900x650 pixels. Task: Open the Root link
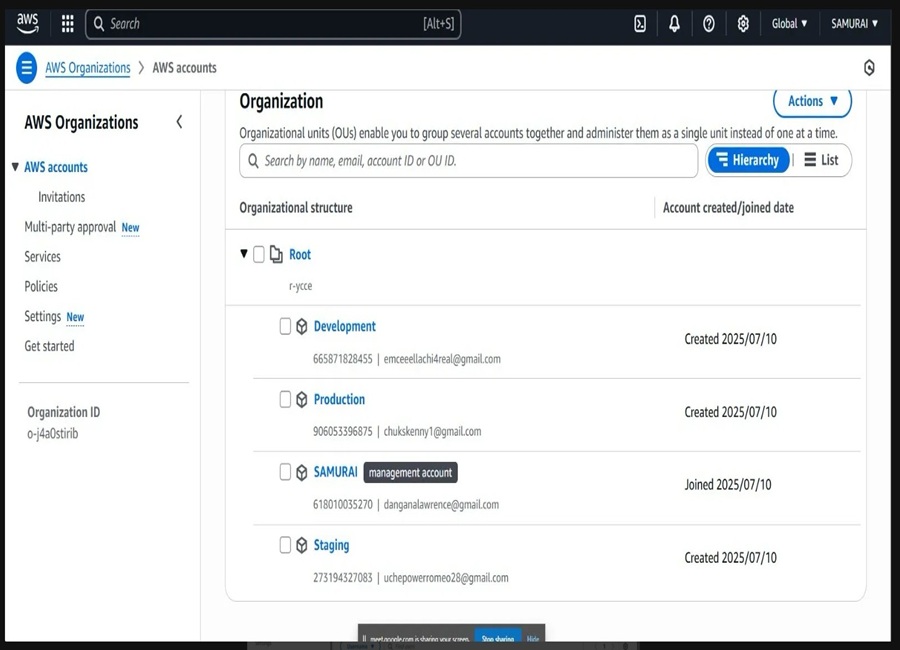click(300, 254)
